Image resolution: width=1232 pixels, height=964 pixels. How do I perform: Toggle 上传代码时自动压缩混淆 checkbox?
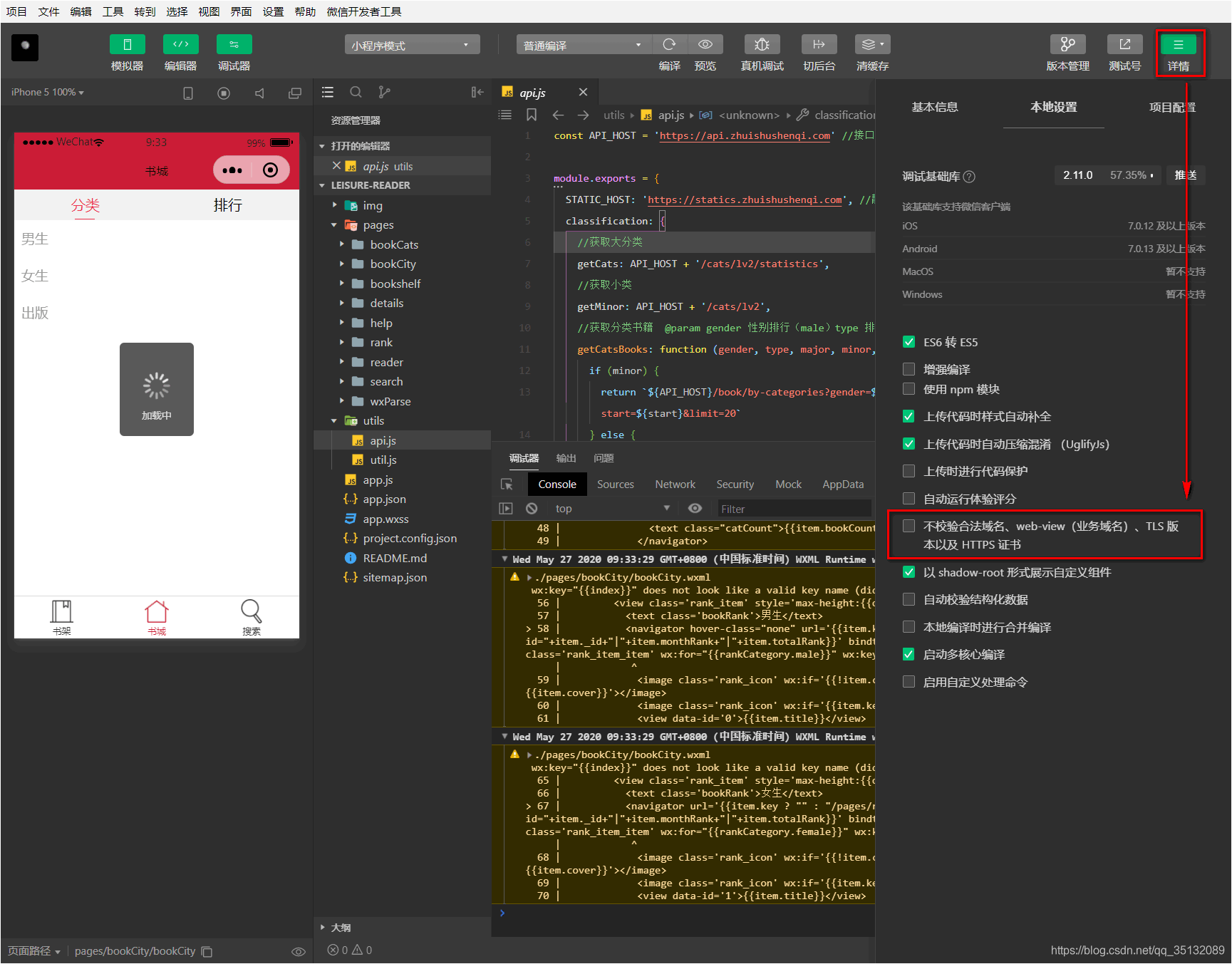click(x=909, y=444)
